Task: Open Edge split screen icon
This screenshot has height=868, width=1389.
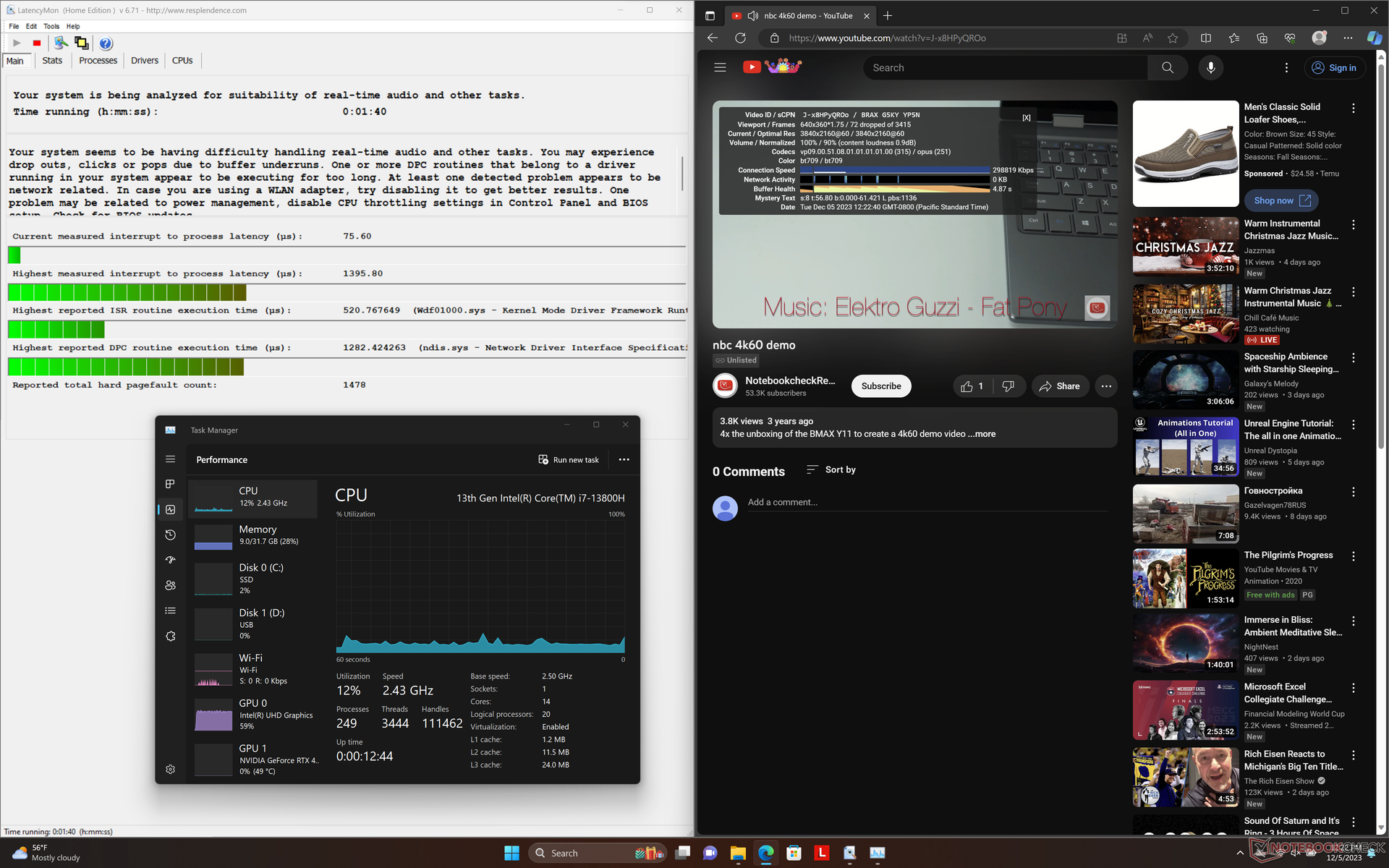Action: pos(1206,38)
